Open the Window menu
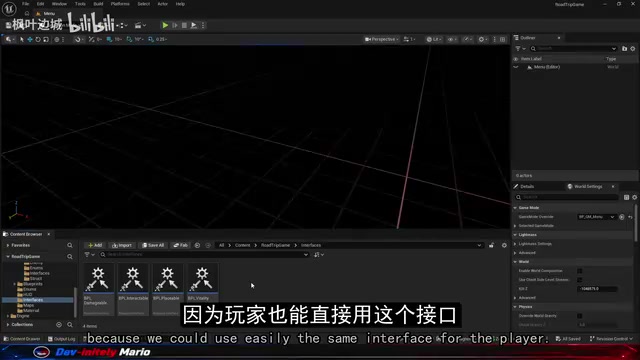 (x=59, y=4)
